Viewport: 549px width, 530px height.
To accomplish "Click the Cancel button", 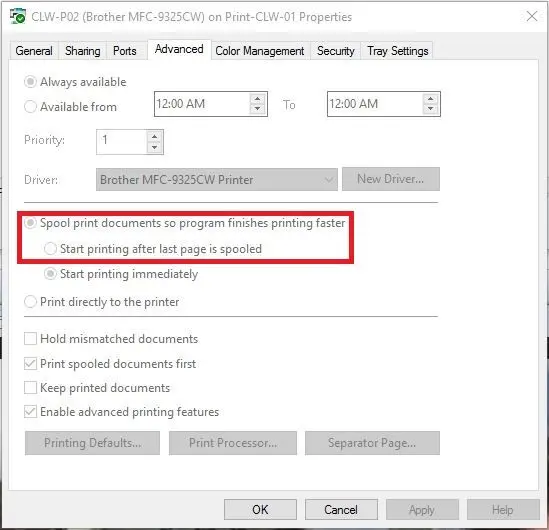I will pos(341,509).
